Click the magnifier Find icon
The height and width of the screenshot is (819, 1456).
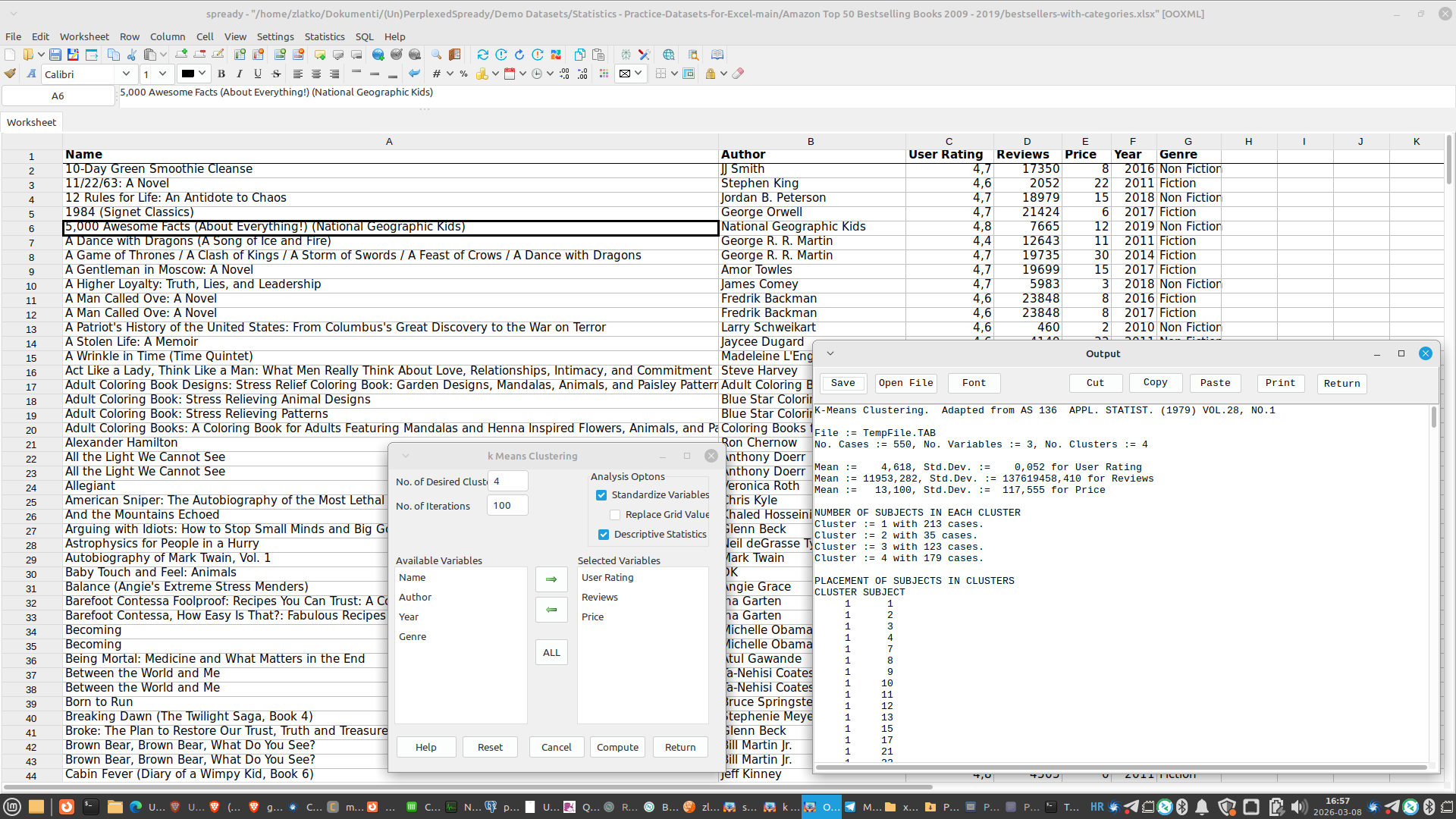436,55
